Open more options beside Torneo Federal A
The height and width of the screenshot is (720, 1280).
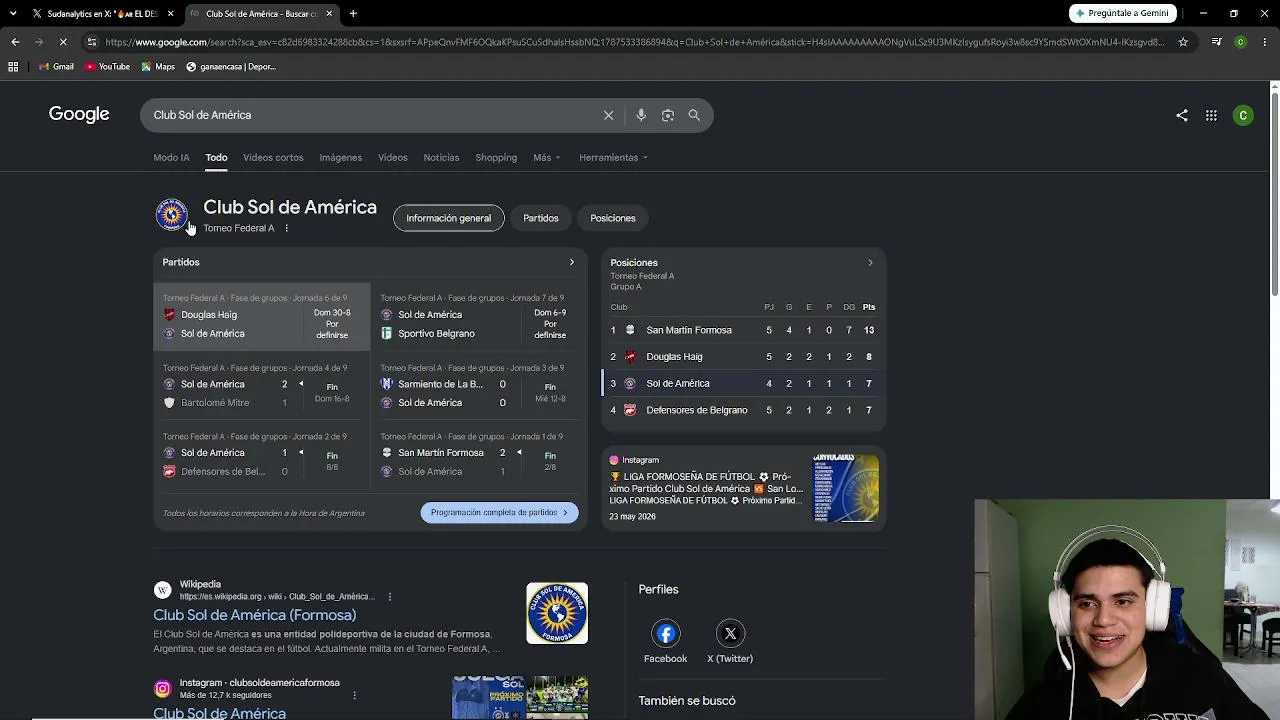point(286,228)
